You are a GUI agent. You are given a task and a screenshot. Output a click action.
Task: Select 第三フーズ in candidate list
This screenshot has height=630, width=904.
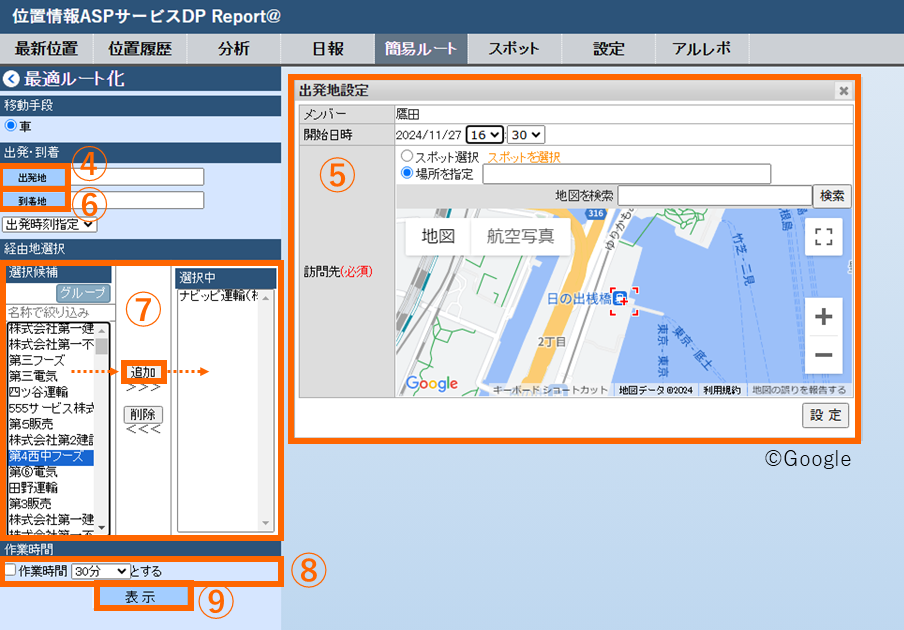pos(51,361)
